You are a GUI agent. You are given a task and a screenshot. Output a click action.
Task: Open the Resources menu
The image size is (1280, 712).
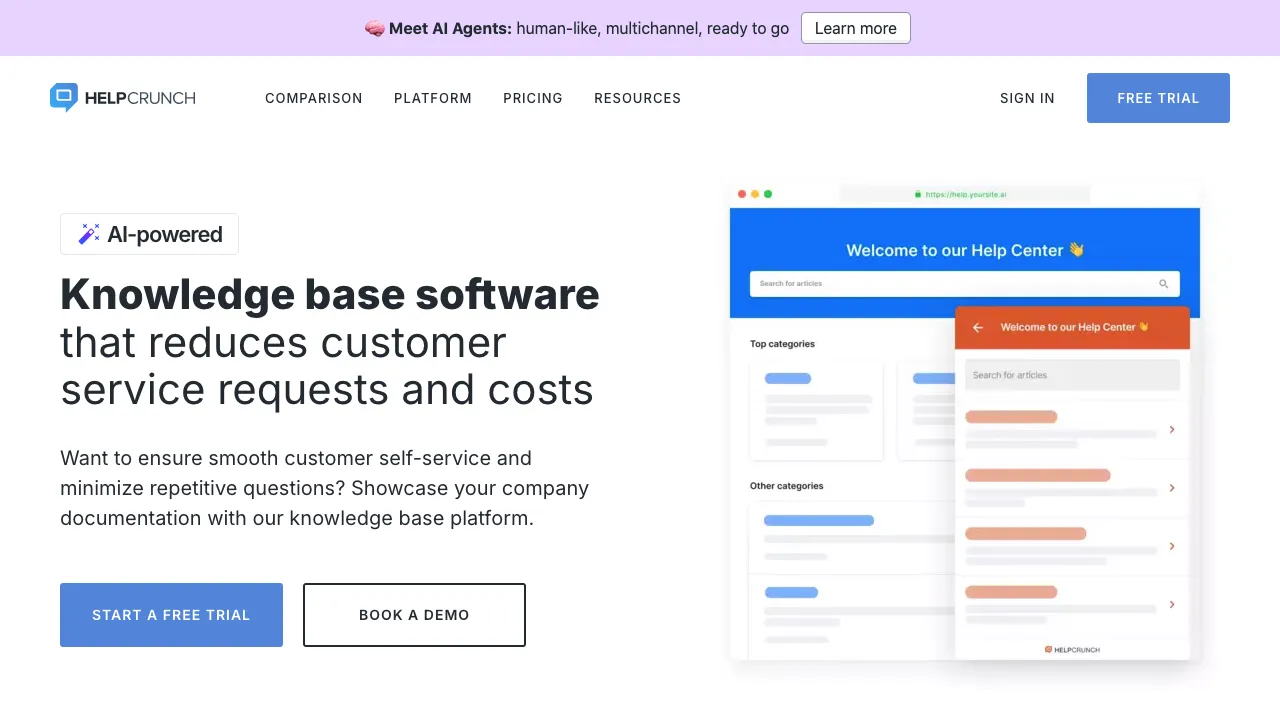tap(637, 98)
